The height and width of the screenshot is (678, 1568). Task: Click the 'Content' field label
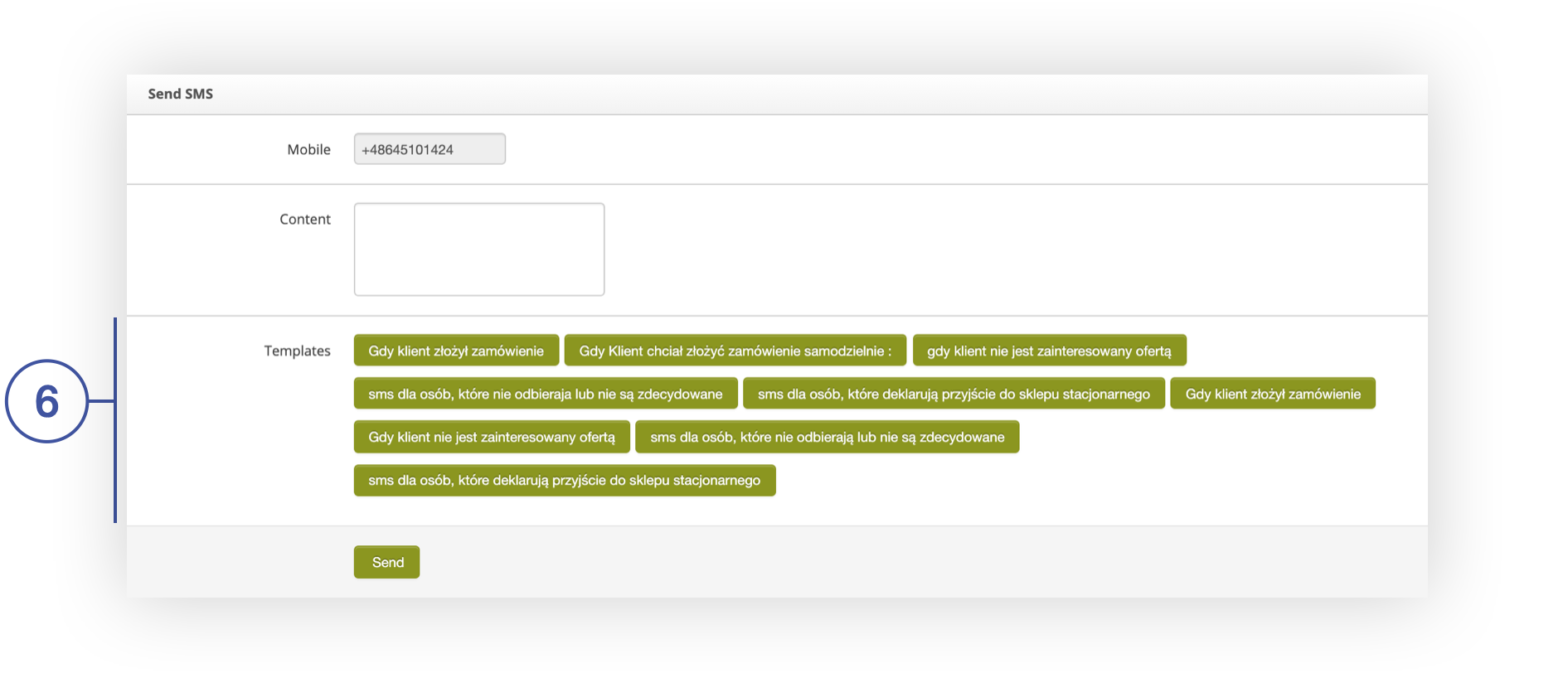point(305,219)
